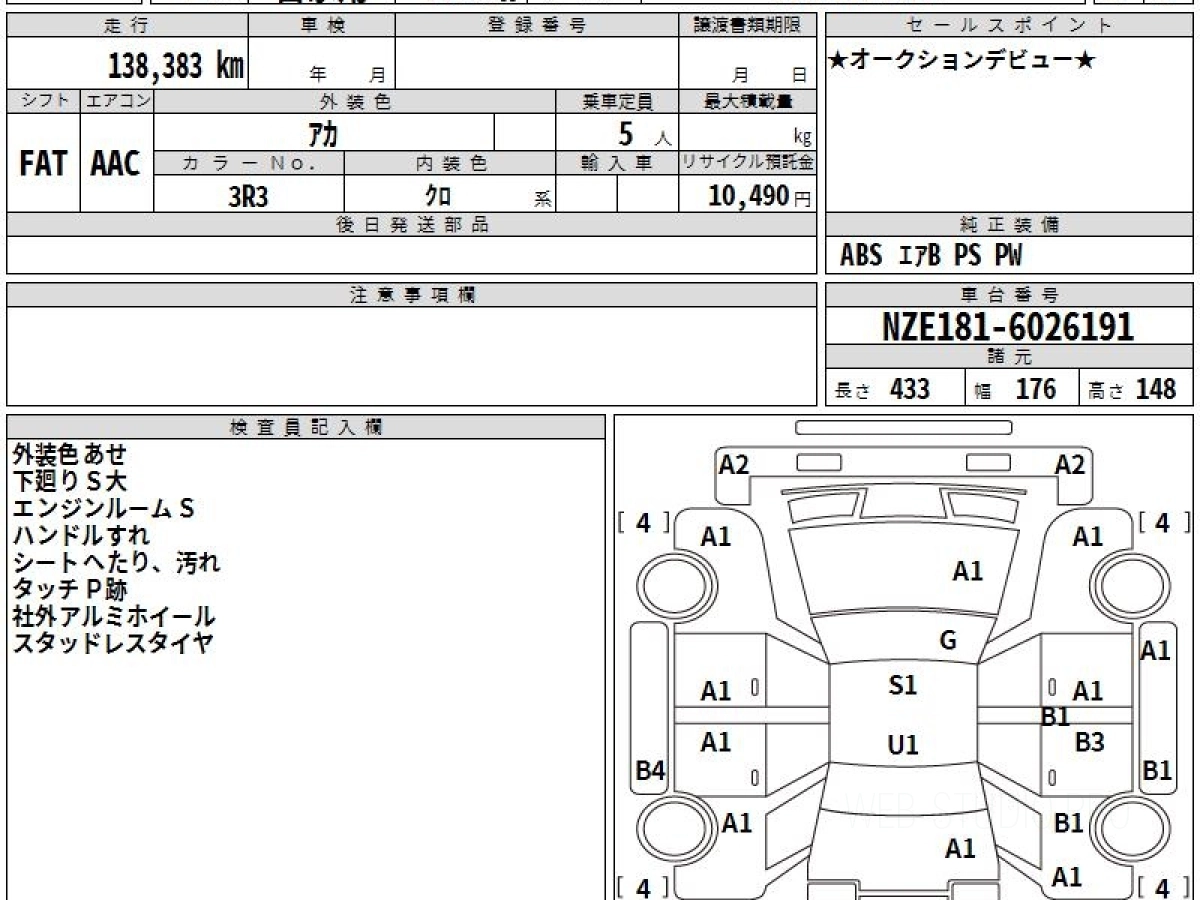
Task: Select the color code "3R3"
Action: coord(248,196)
